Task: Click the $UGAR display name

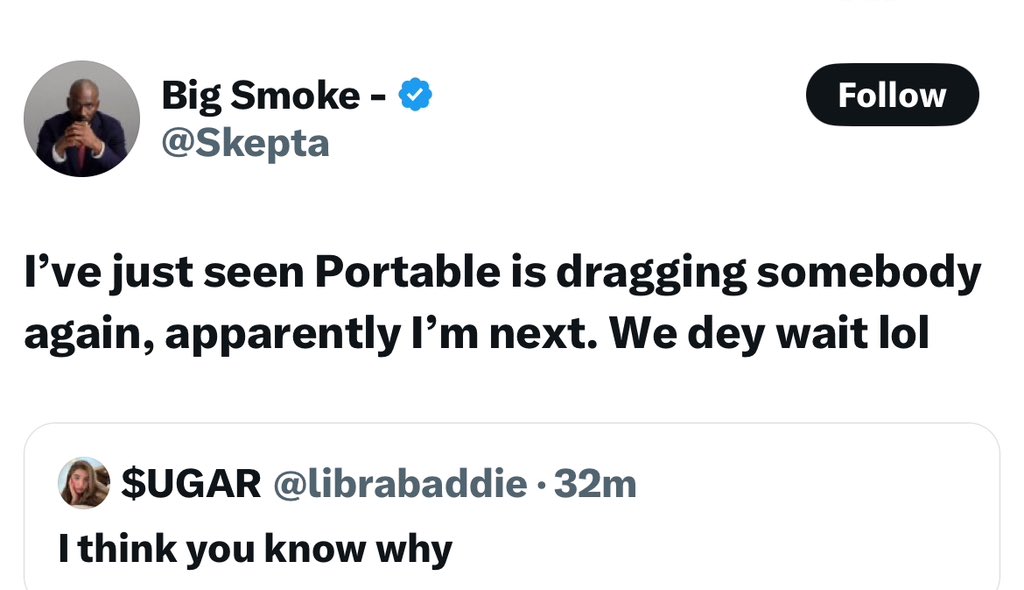Action: 190,484
